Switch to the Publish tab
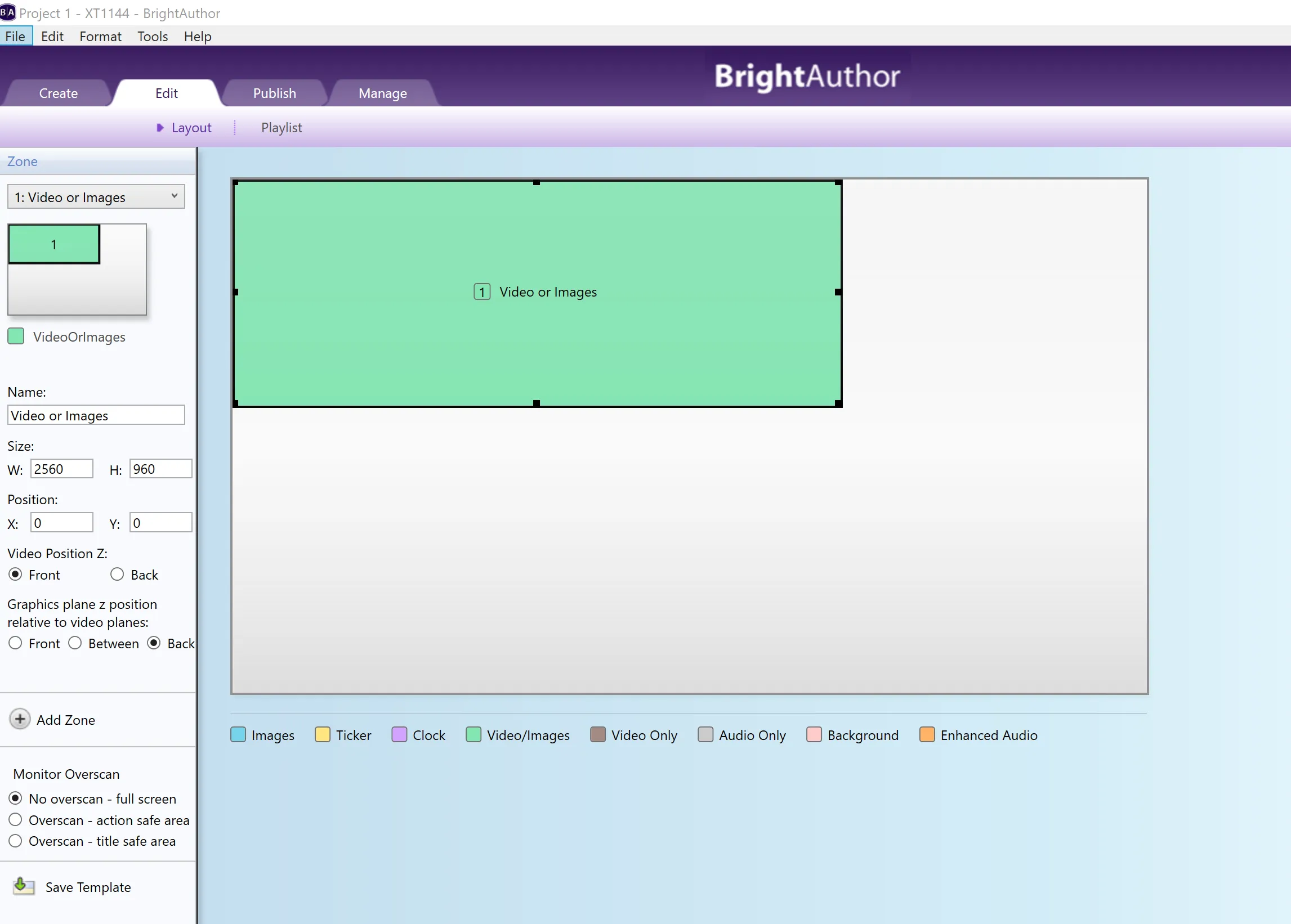The image size is (1291, 924). pyautogui.click(x=274, y=93)
